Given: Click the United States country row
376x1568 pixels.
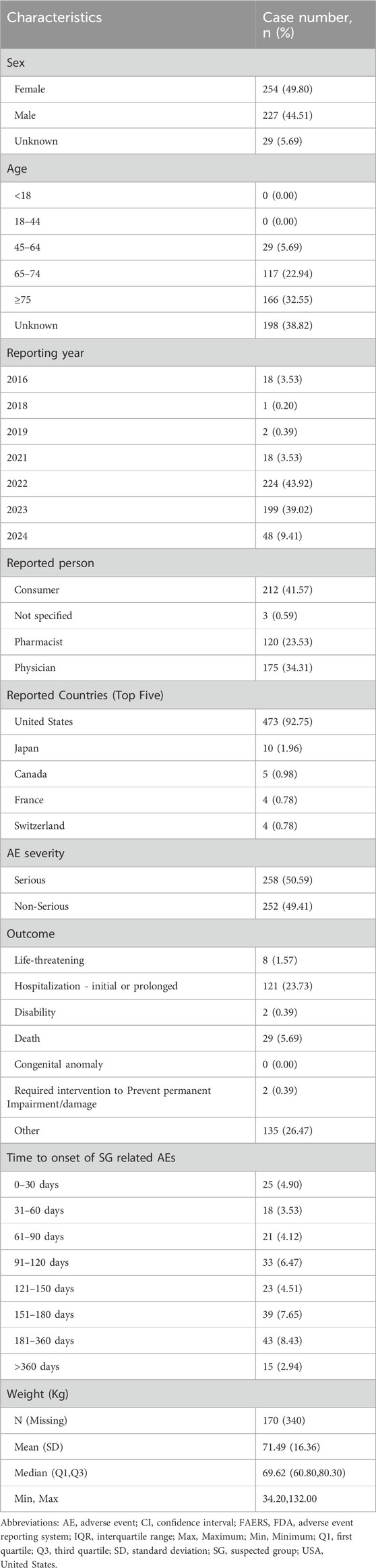Looking at the screenshot, I should pos(188,722).
